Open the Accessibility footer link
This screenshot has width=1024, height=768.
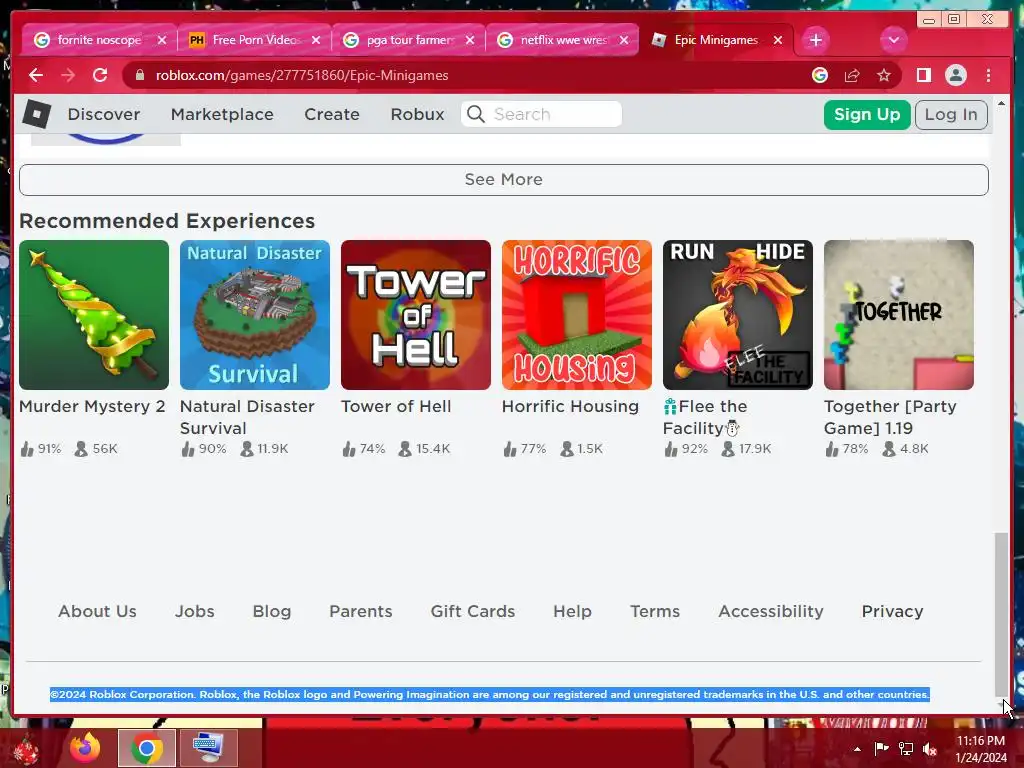771,611
